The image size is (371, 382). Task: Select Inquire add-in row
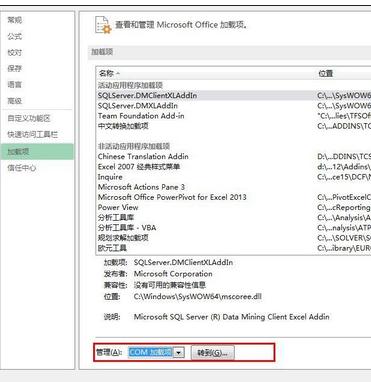(x=233, y=177)
